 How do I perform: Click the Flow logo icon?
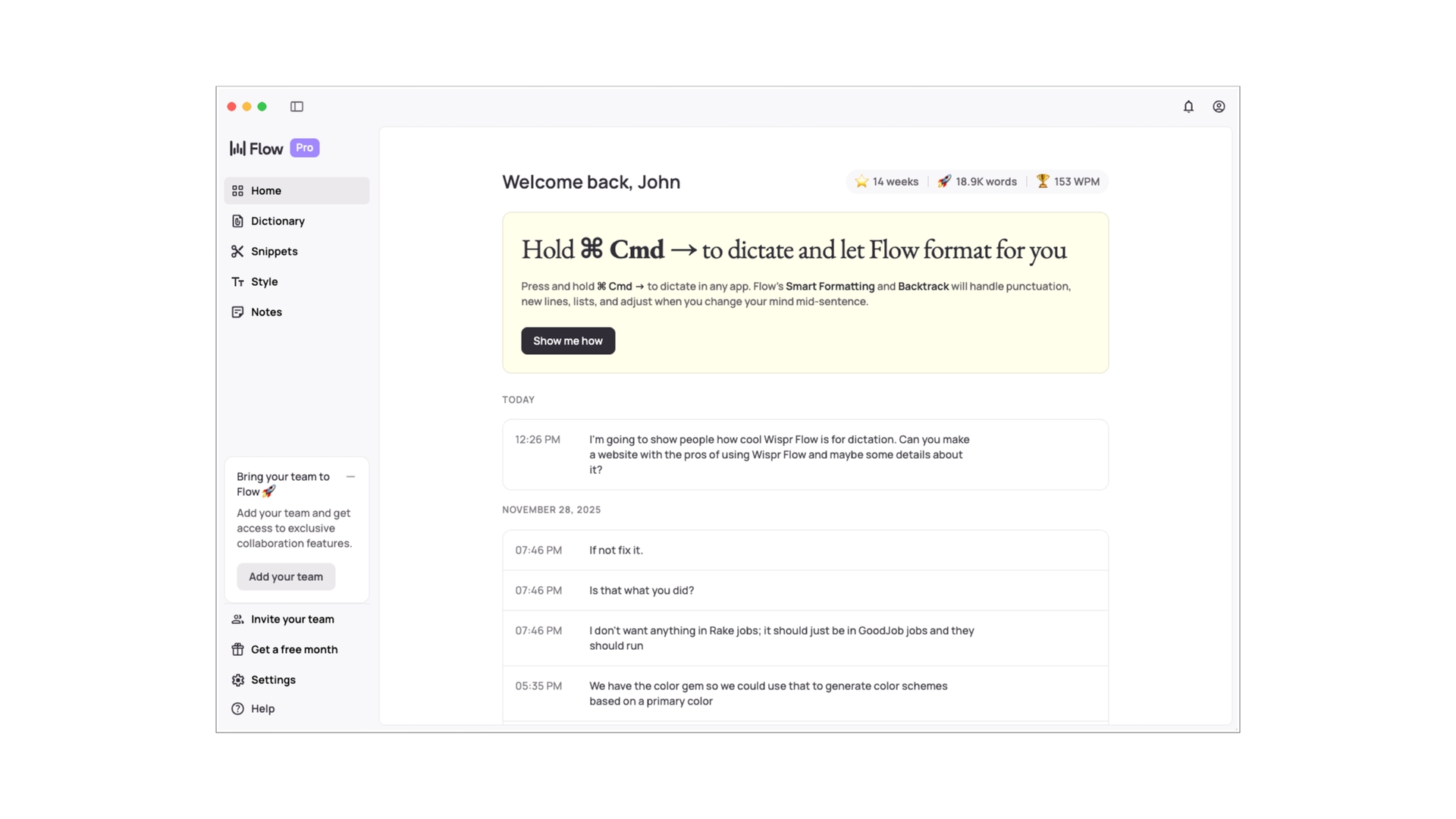pyautogui.click(x=238, y=148)
